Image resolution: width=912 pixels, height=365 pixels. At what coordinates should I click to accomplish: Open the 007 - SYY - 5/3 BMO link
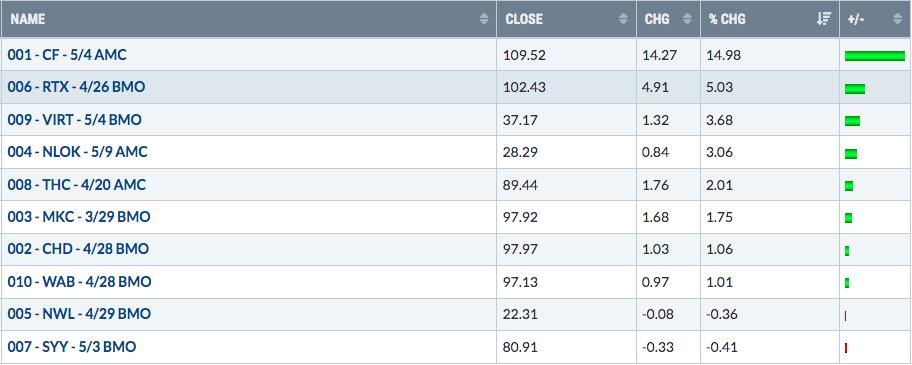72,347
